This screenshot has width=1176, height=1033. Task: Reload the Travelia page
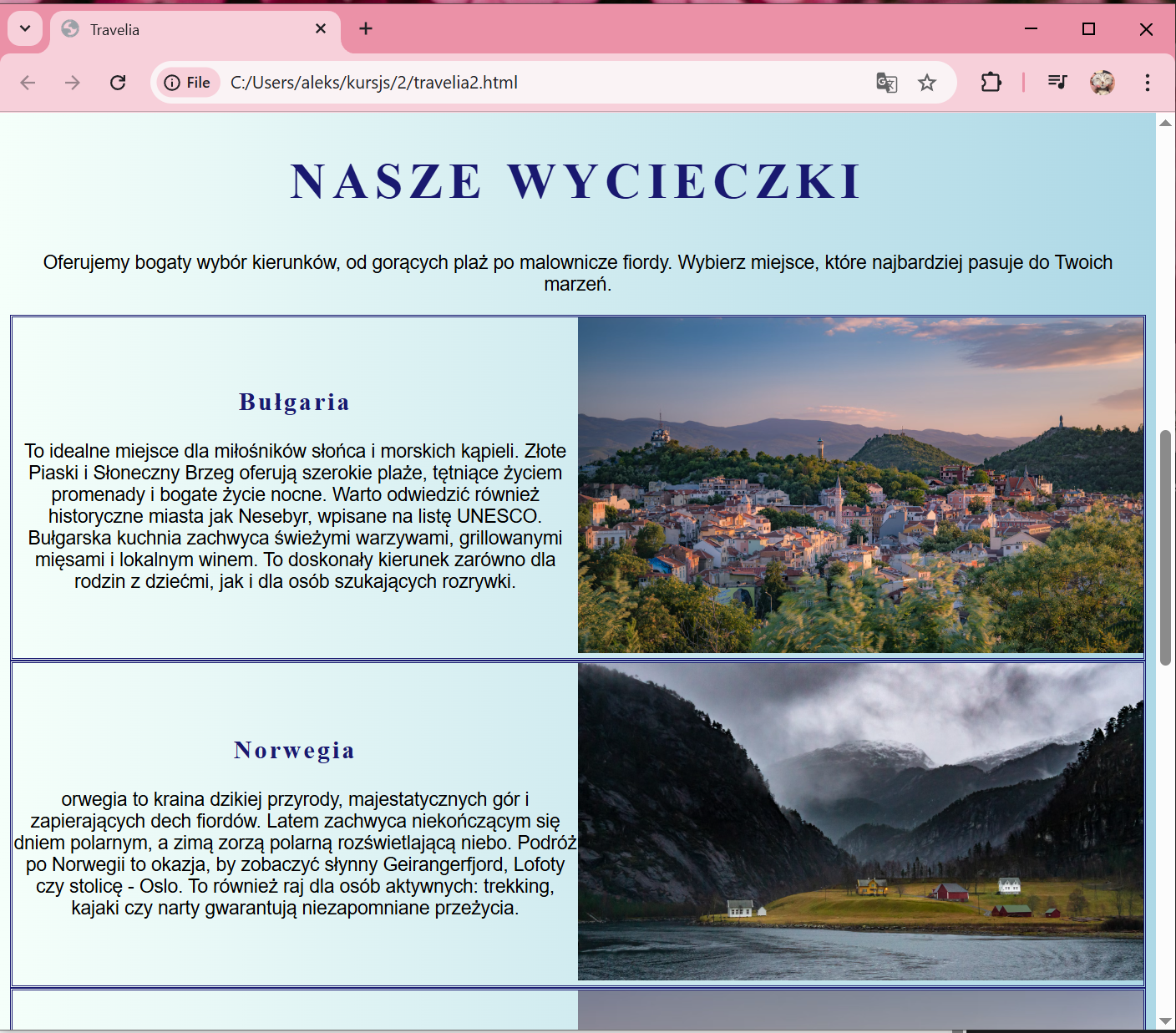tap(118, 83)
